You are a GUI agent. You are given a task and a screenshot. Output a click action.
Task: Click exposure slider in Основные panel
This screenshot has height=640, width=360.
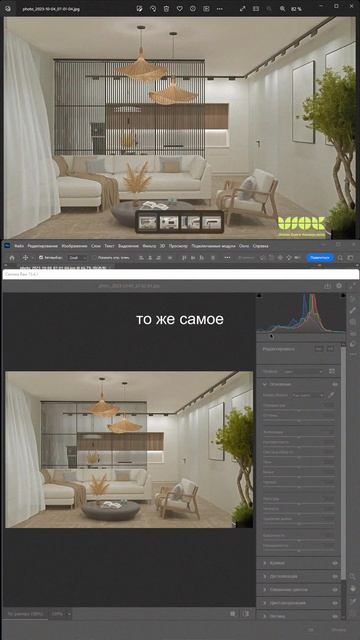(299, 436)
